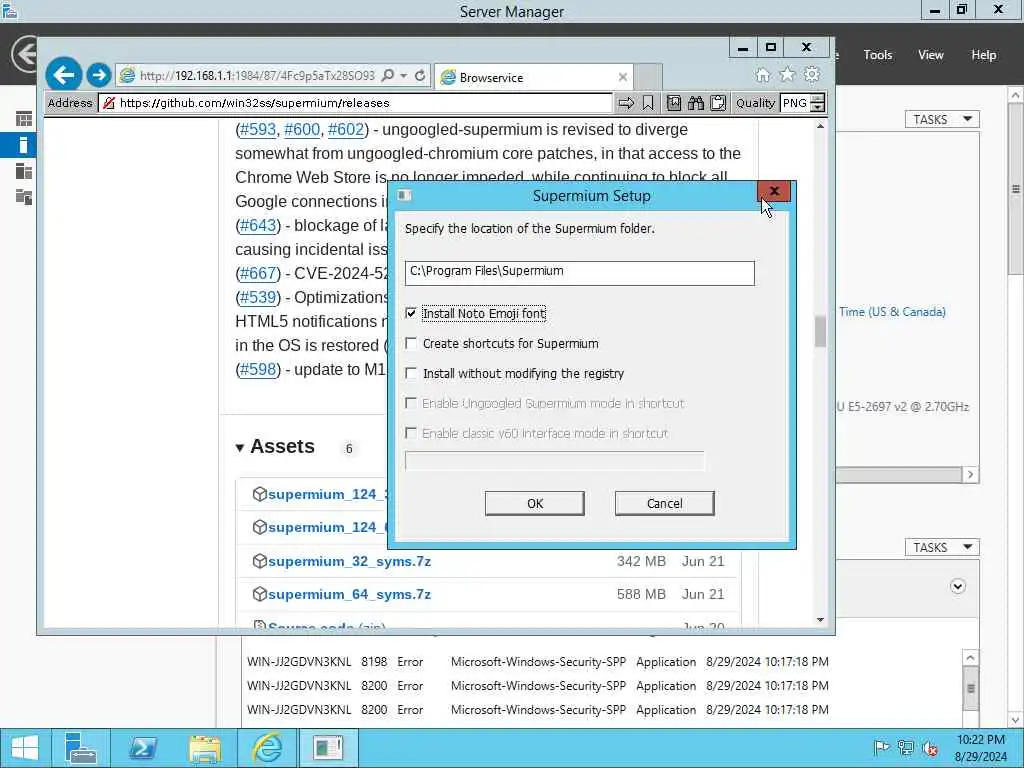Screen dimensions: 1024x768
Task: Open a new blank IE tab
Action: pyautogui.click(x=648, y=77)
